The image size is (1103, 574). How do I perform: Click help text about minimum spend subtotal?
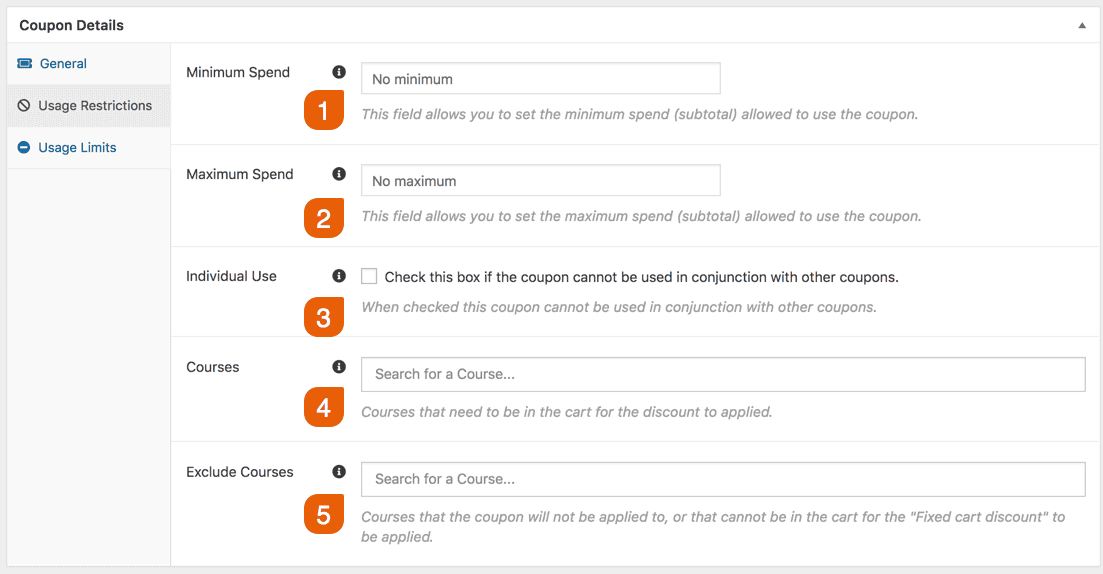(639, 114)
